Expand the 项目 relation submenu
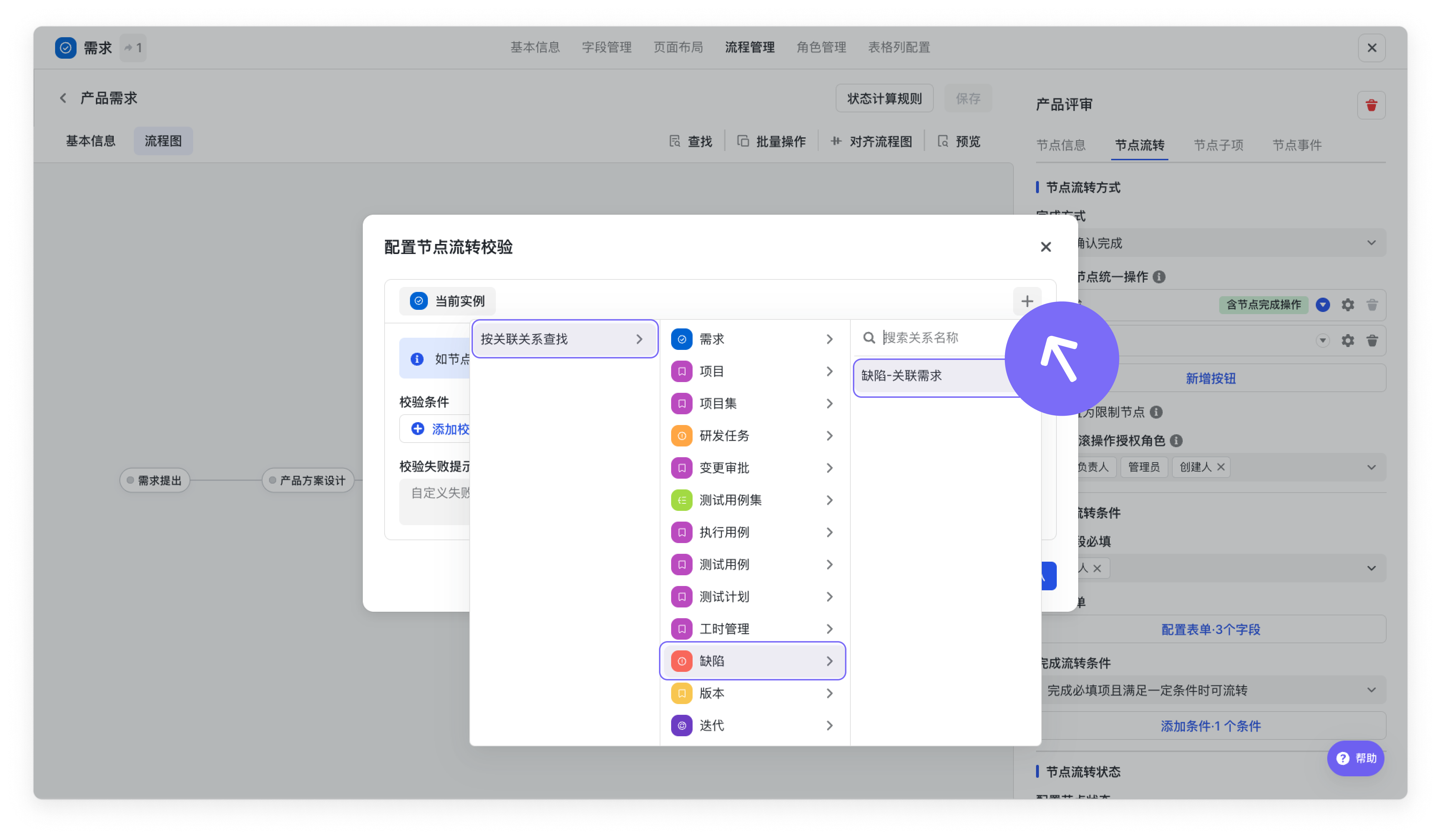 pyautogui.click(x=829, y=372)
